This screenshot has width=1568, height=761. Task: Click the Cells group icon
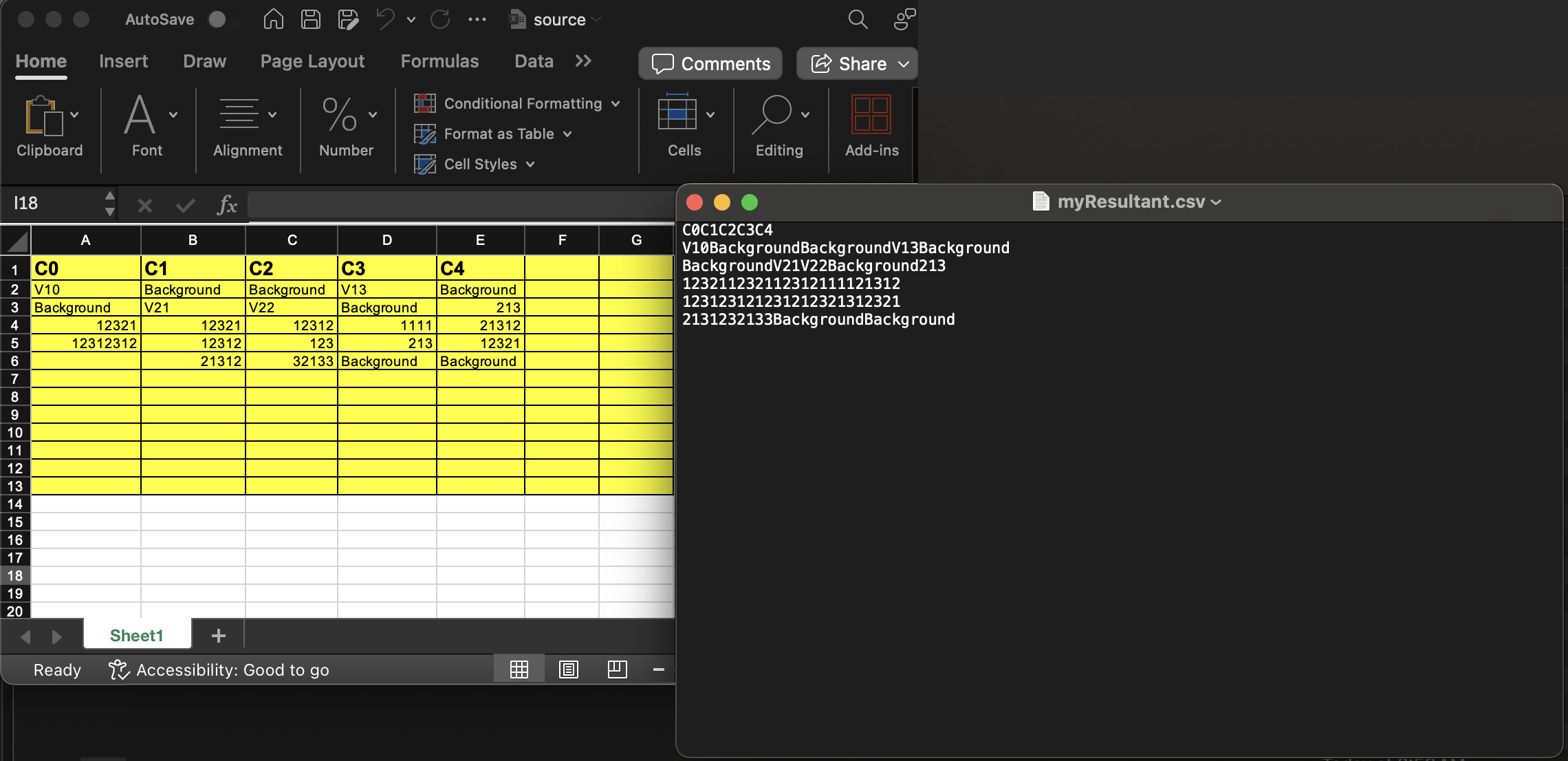677,112
